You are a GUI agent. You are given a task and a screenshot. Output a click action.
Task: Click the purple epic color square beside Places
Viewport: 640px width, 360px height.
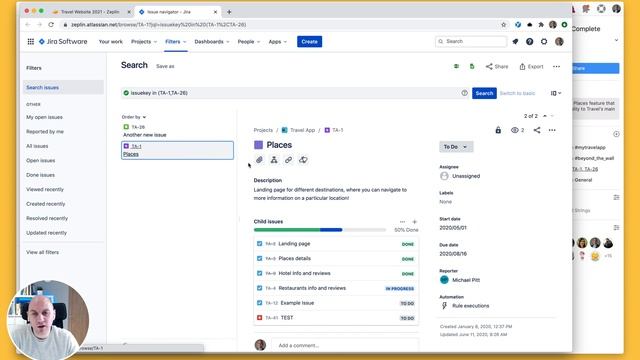(x=258, y=145)
